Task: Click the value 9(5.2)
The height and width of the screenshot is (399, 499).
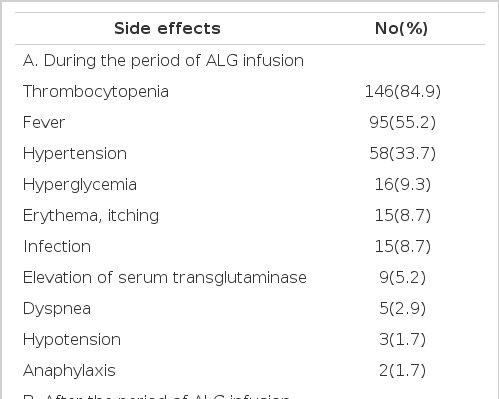Action: [x=403, y=277]
